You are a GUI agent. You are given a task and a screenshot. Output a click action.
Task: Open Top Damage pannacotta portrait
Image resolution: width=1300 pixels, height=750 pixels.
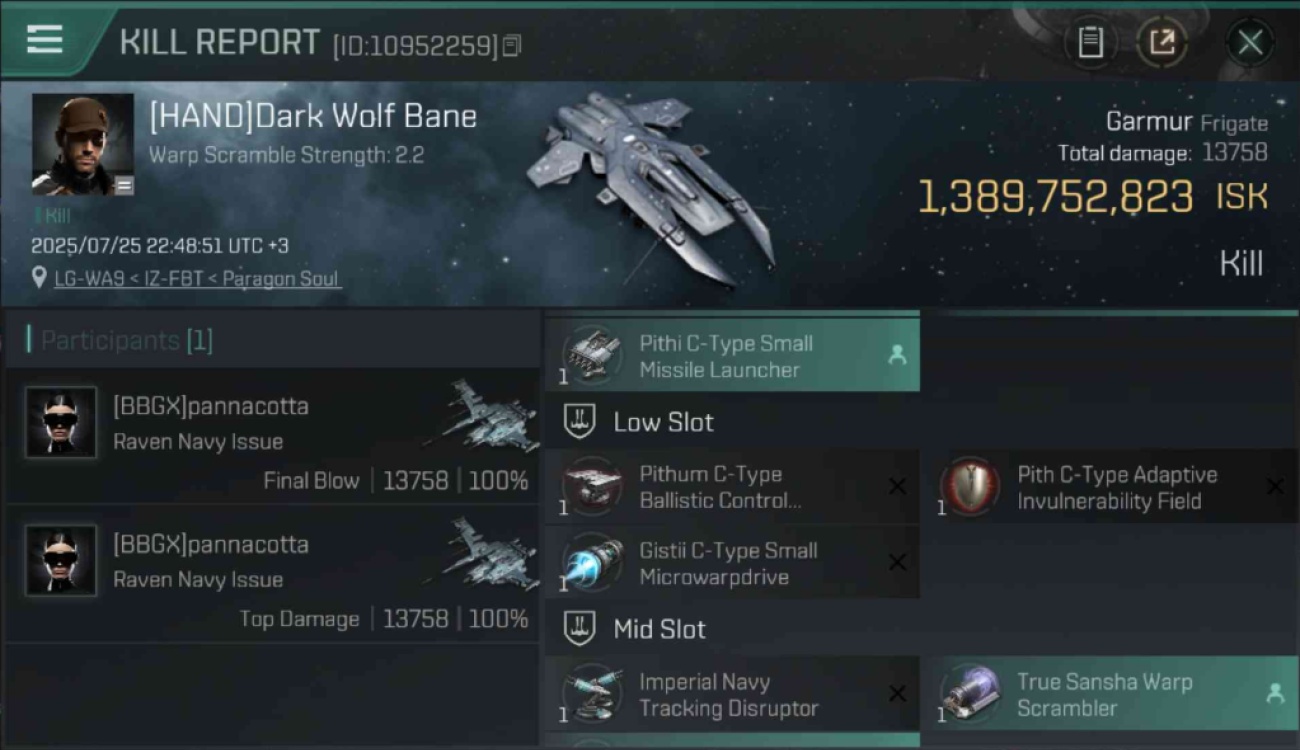(61, 560)
